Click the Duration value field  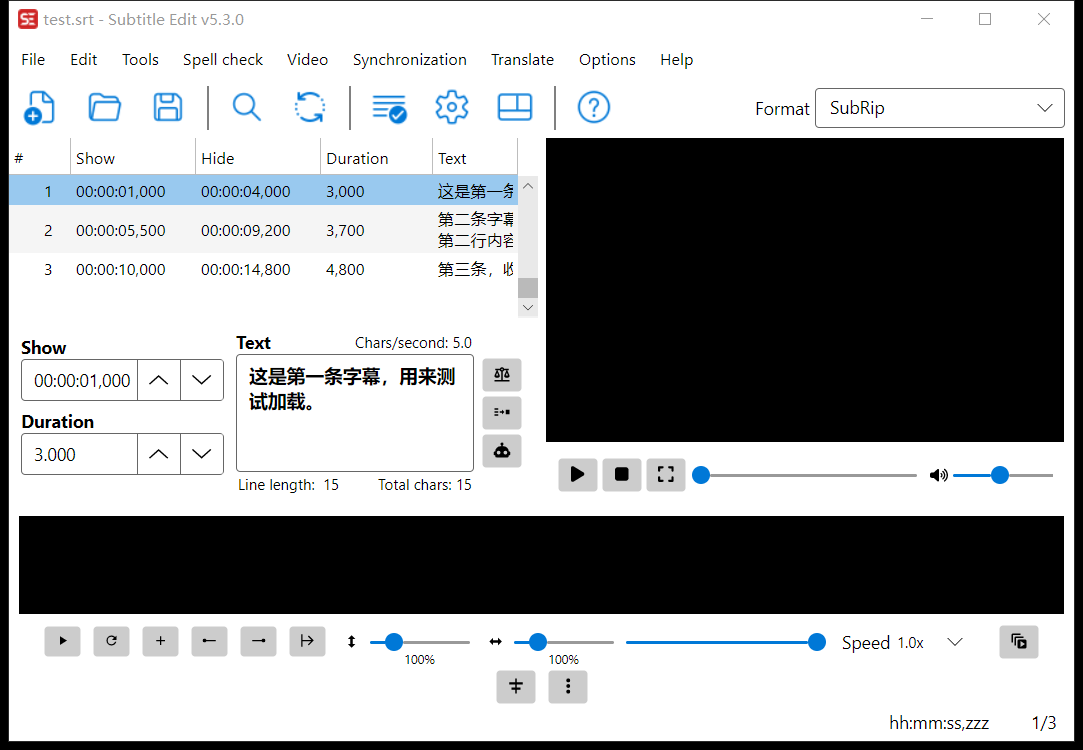coord(80,454)
